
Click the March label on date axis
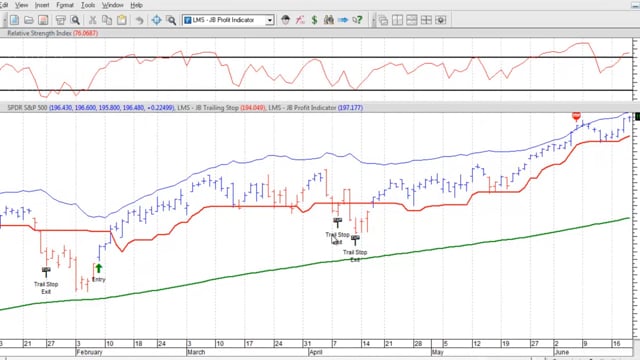196,352
